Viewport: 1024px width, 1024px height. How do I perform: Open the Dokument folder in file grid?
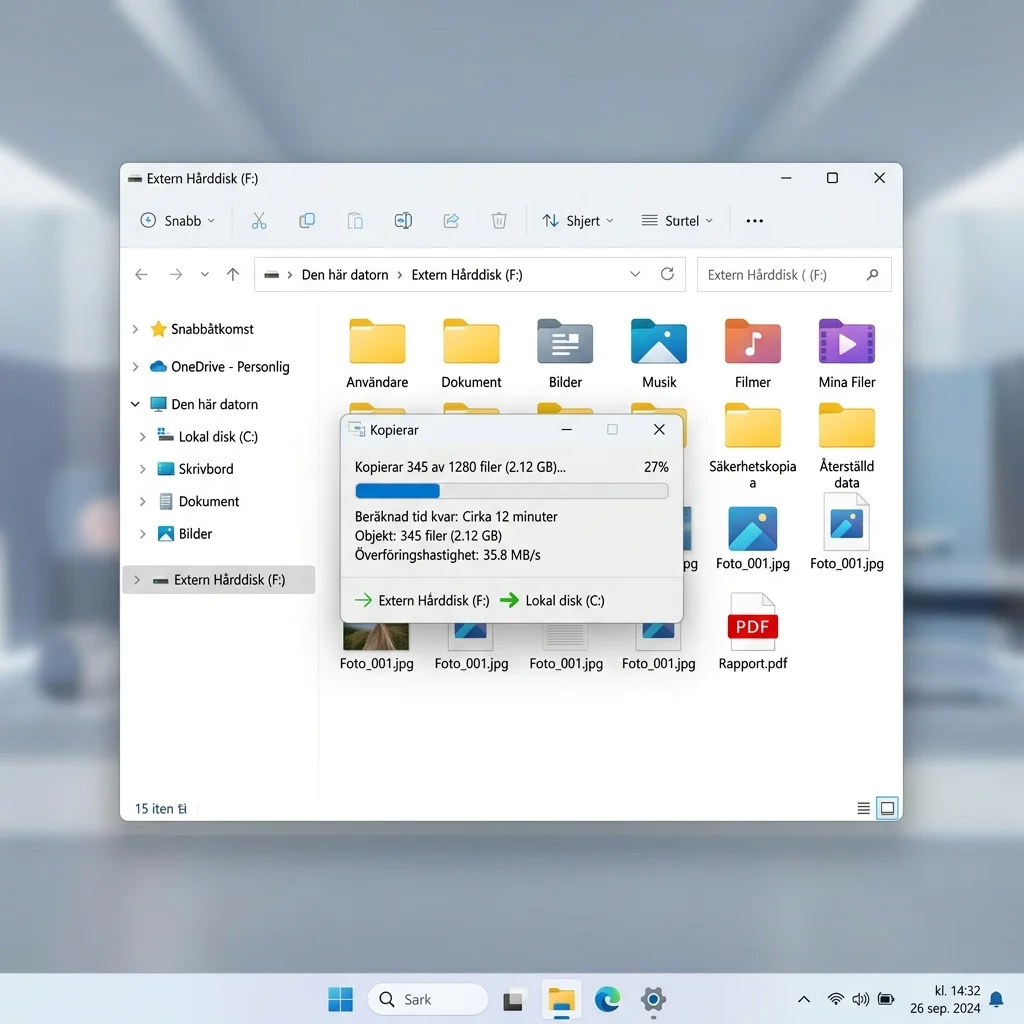(x=471, y=353)
